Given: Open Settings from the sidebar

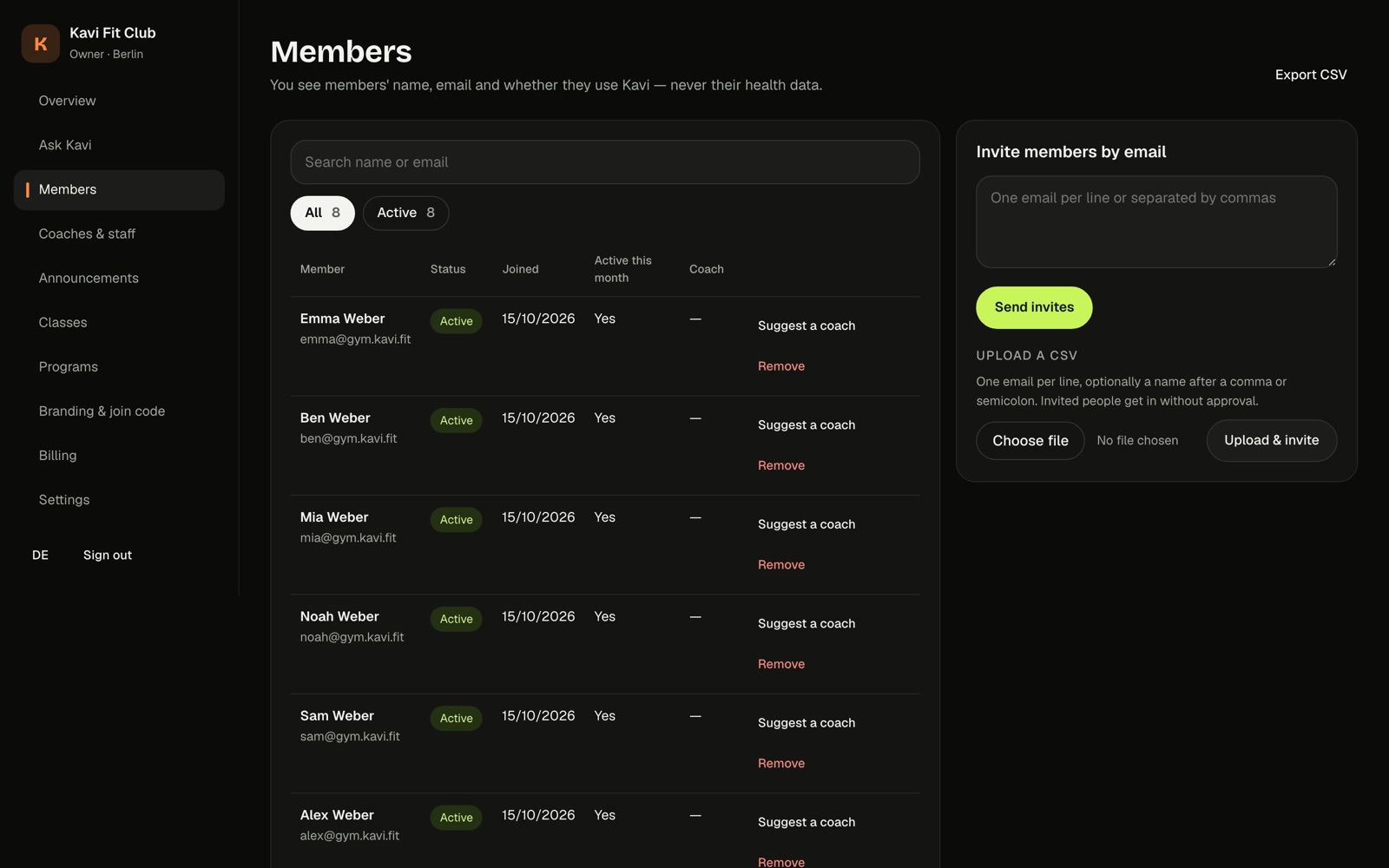Looking at the screenshot, I should pos(119,499).
